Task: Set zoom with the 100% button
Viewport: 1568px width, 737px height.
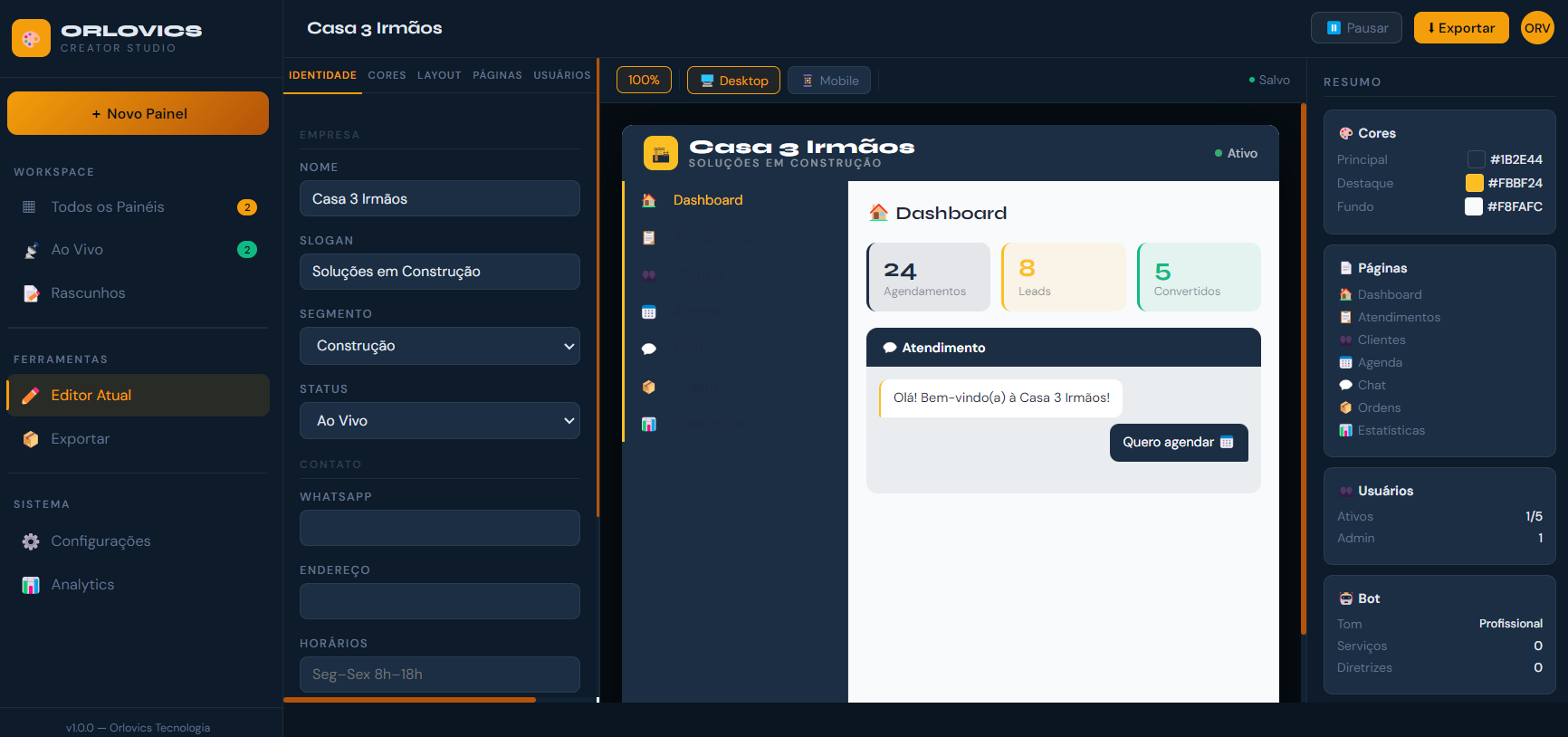Action: click(644, 80)
